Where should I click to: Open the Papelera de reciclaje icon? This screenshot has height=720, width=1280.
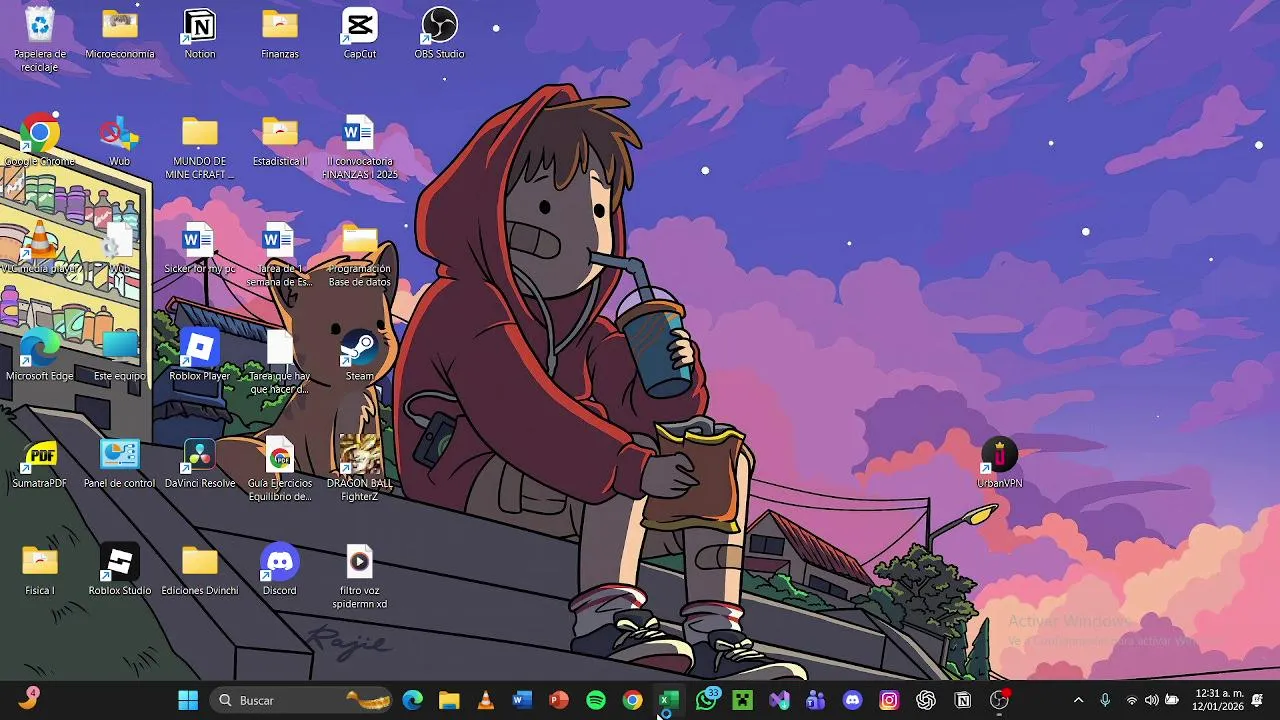[x=40, y=38]
